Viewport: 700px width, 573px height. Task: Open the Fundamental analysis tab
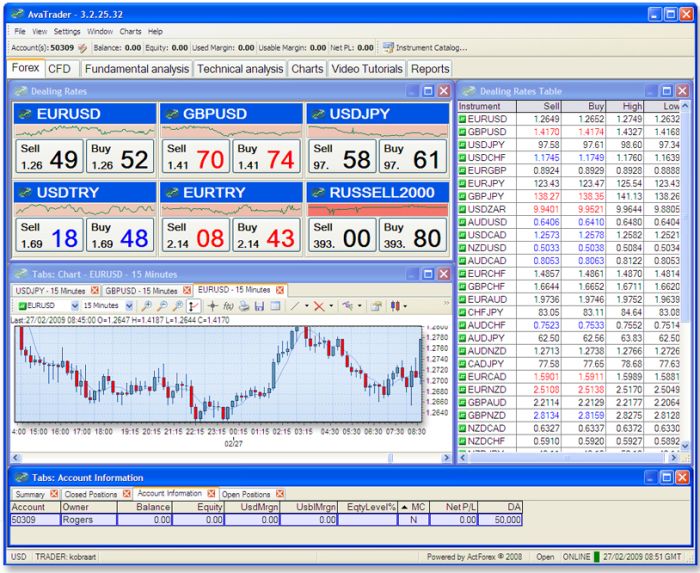click(137, 69)
